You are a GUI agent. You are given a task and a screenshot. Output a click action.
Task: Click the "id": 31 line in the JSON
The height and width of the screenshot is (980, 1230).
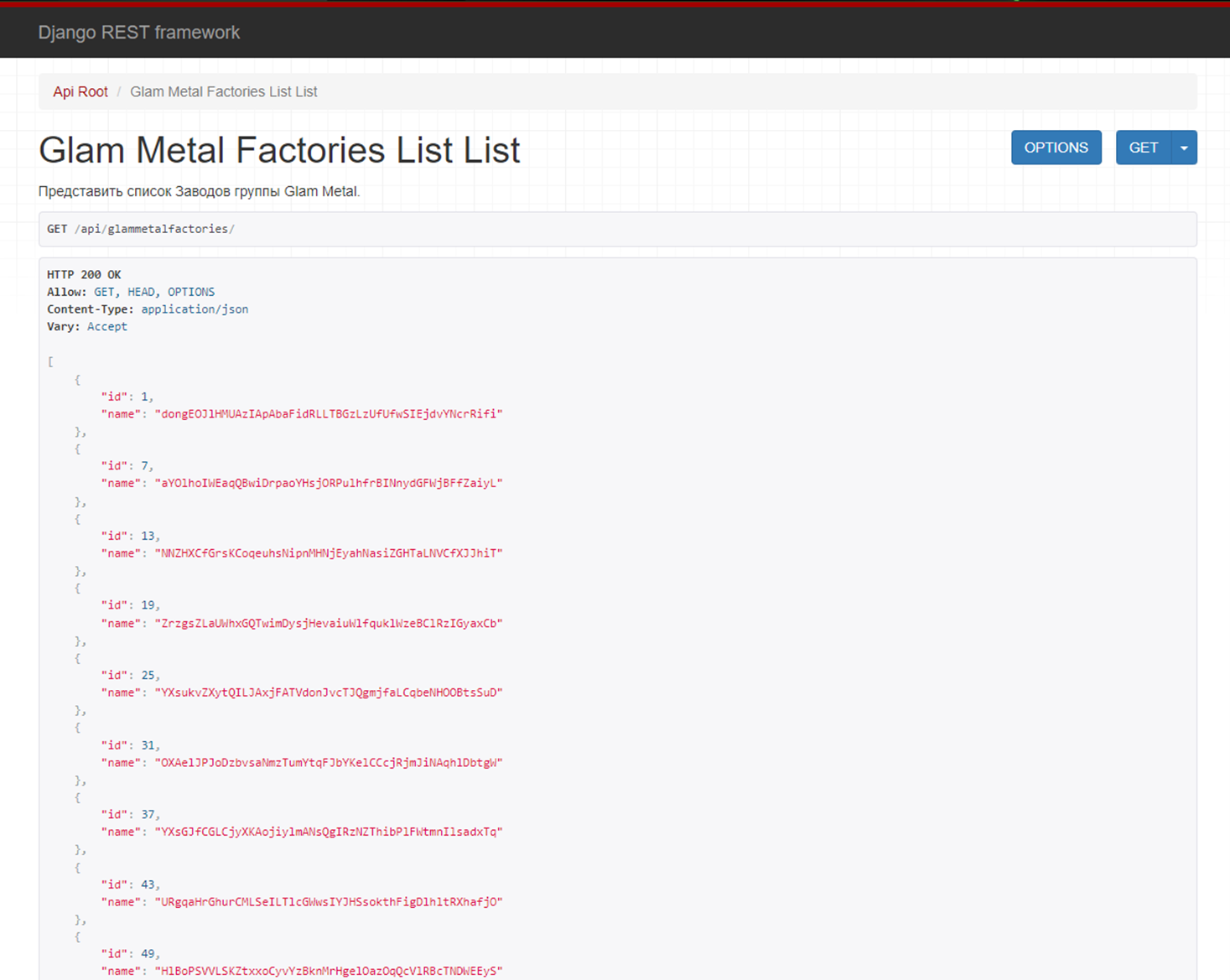(131, 745)
